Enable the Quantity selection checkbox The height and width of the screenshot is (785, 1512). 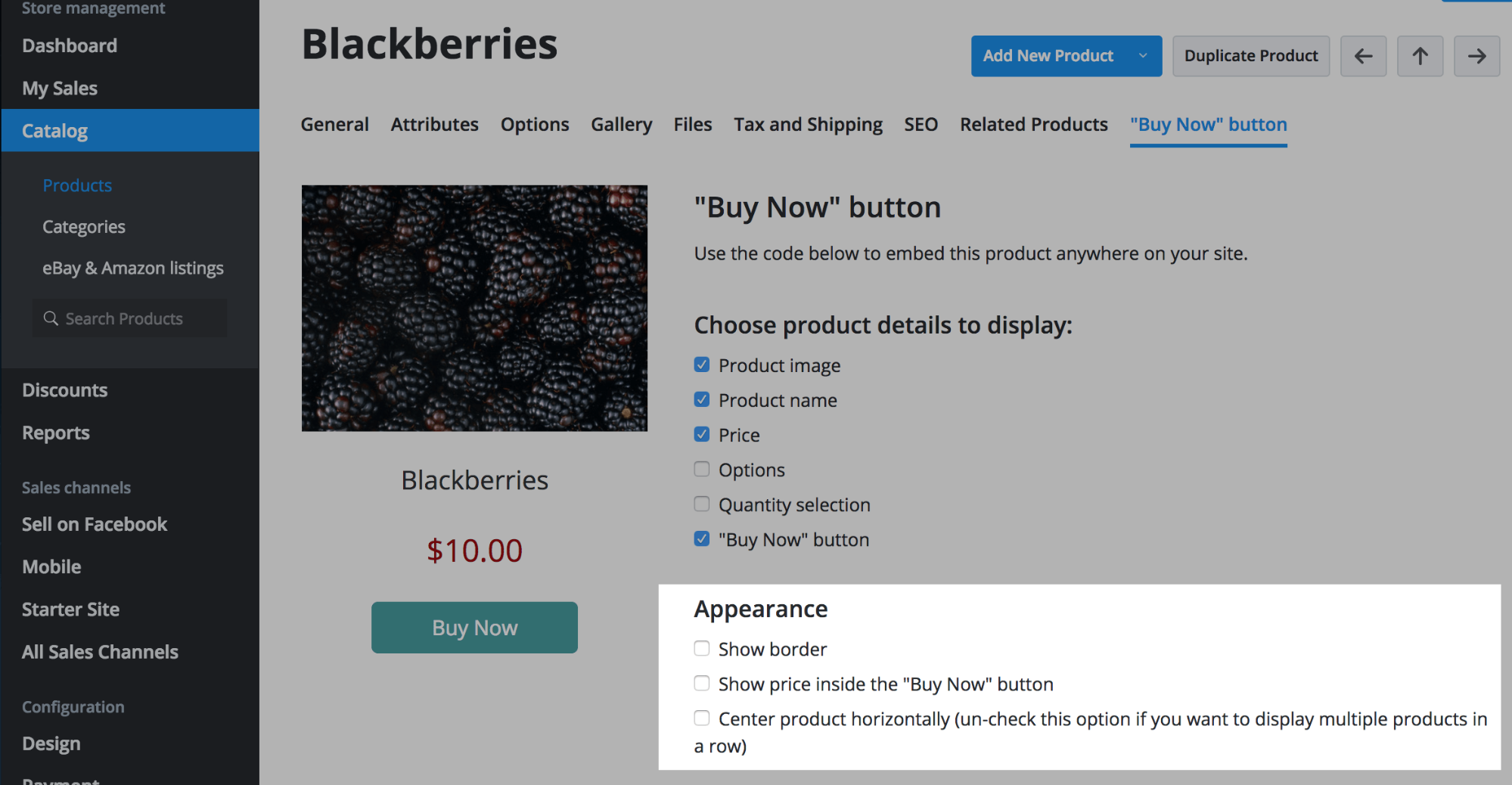click(702, 504)
